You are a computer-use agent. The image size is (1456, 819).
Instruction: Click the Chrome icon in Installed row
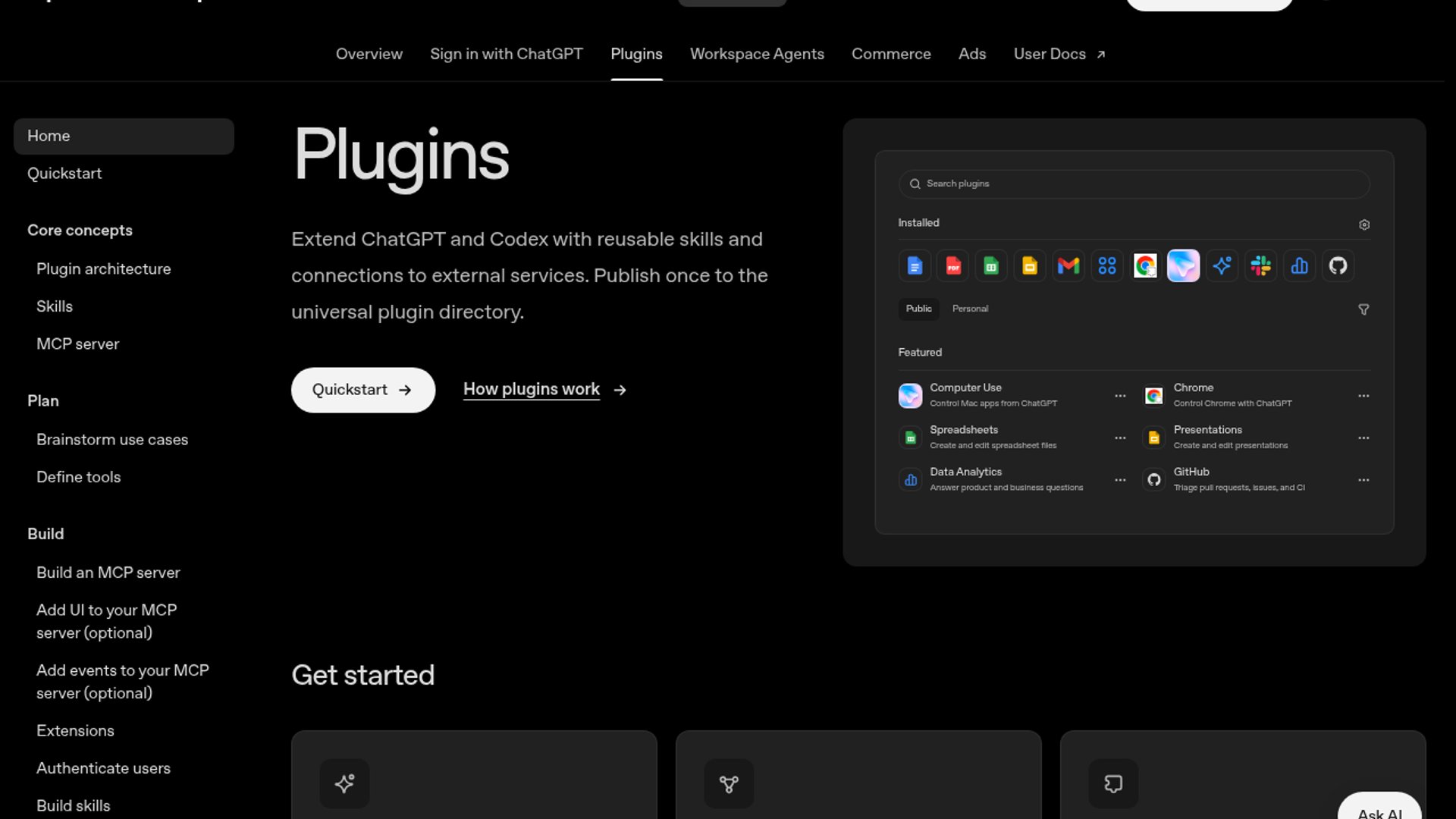click(x=1145, y=266)
